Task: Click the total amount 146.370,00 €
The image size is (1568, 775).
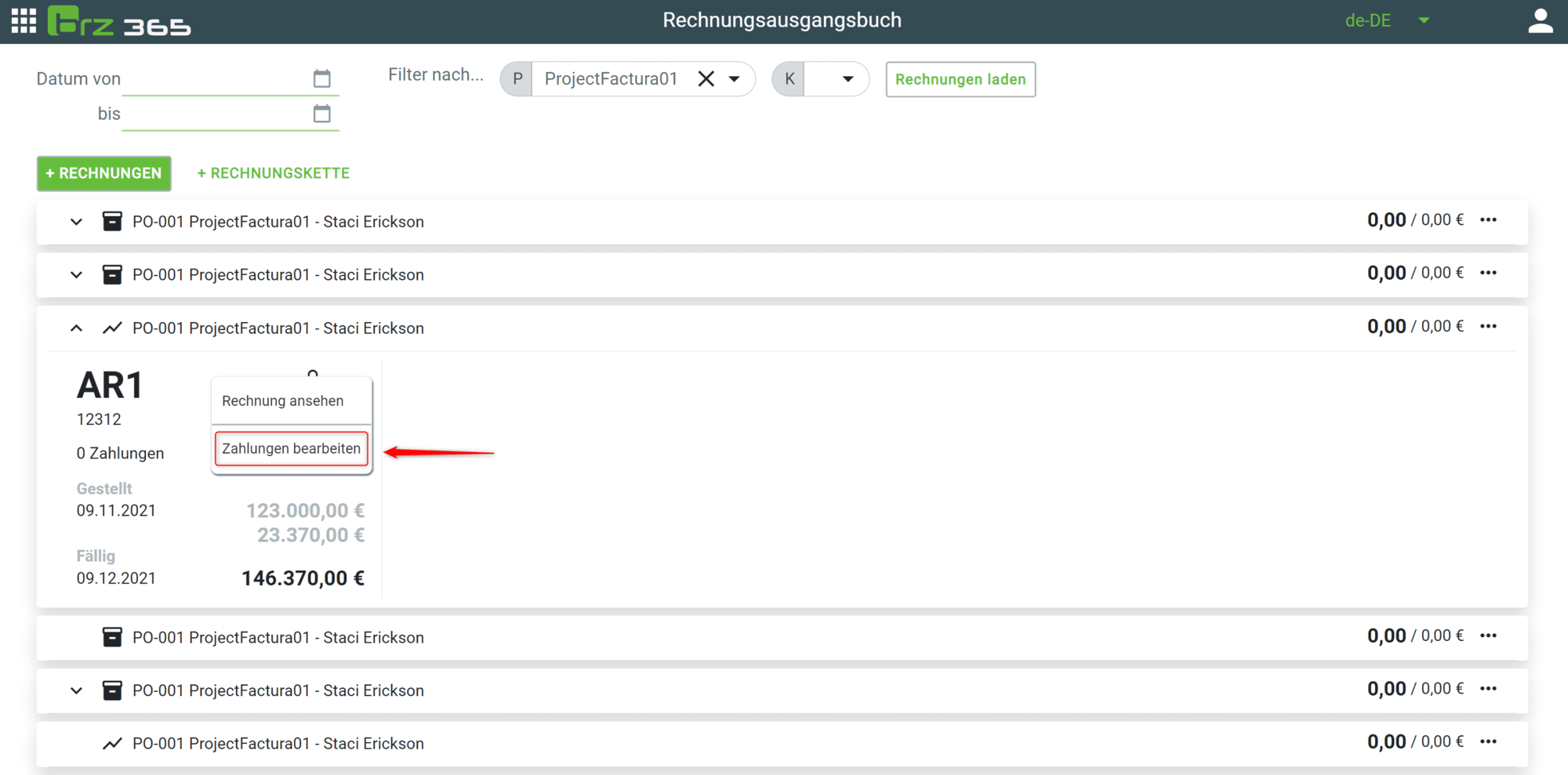Action: pos(303,578)
